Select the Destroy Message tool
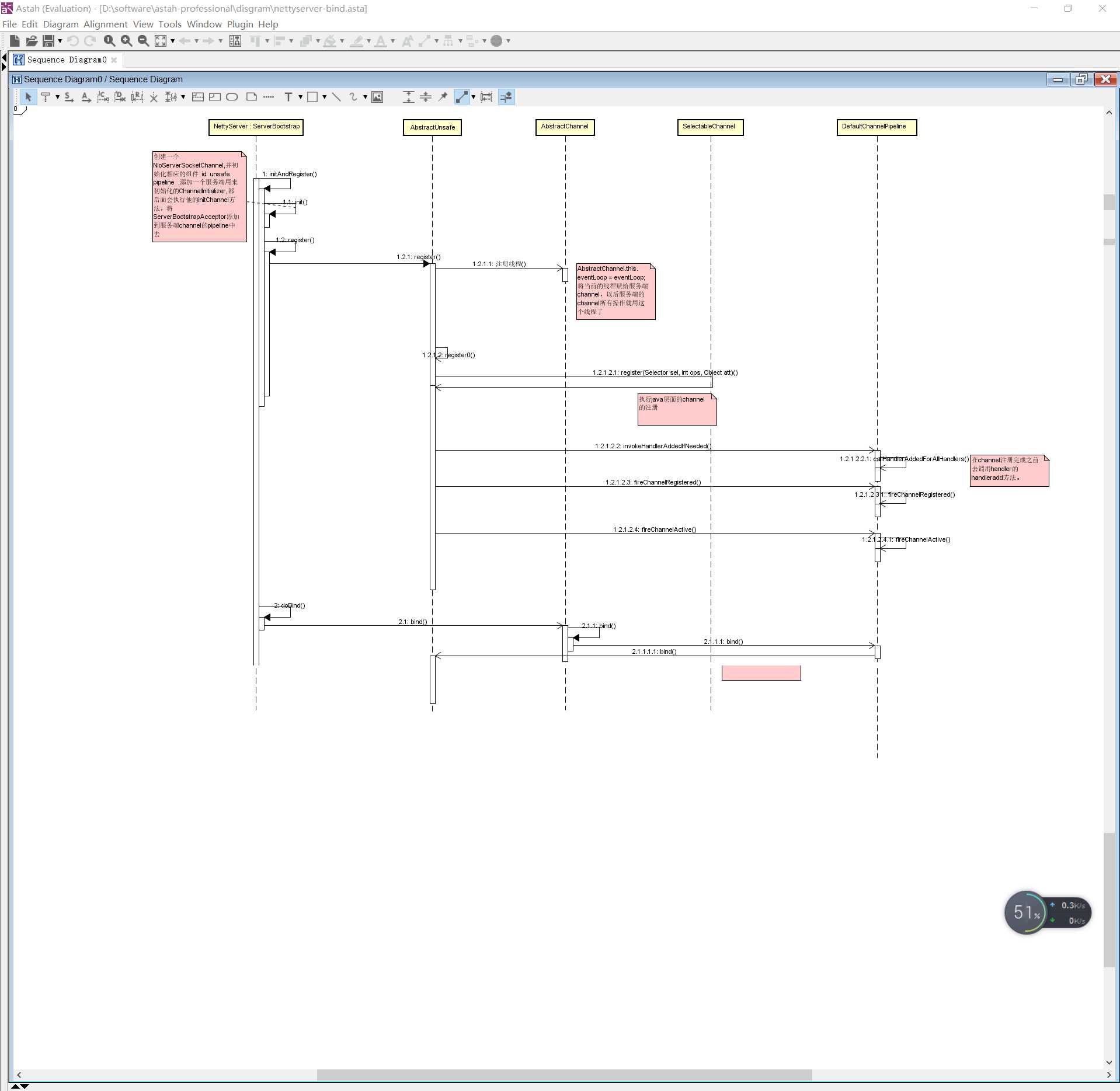This screenshot has width=1120, height=1091. (120, 97)
